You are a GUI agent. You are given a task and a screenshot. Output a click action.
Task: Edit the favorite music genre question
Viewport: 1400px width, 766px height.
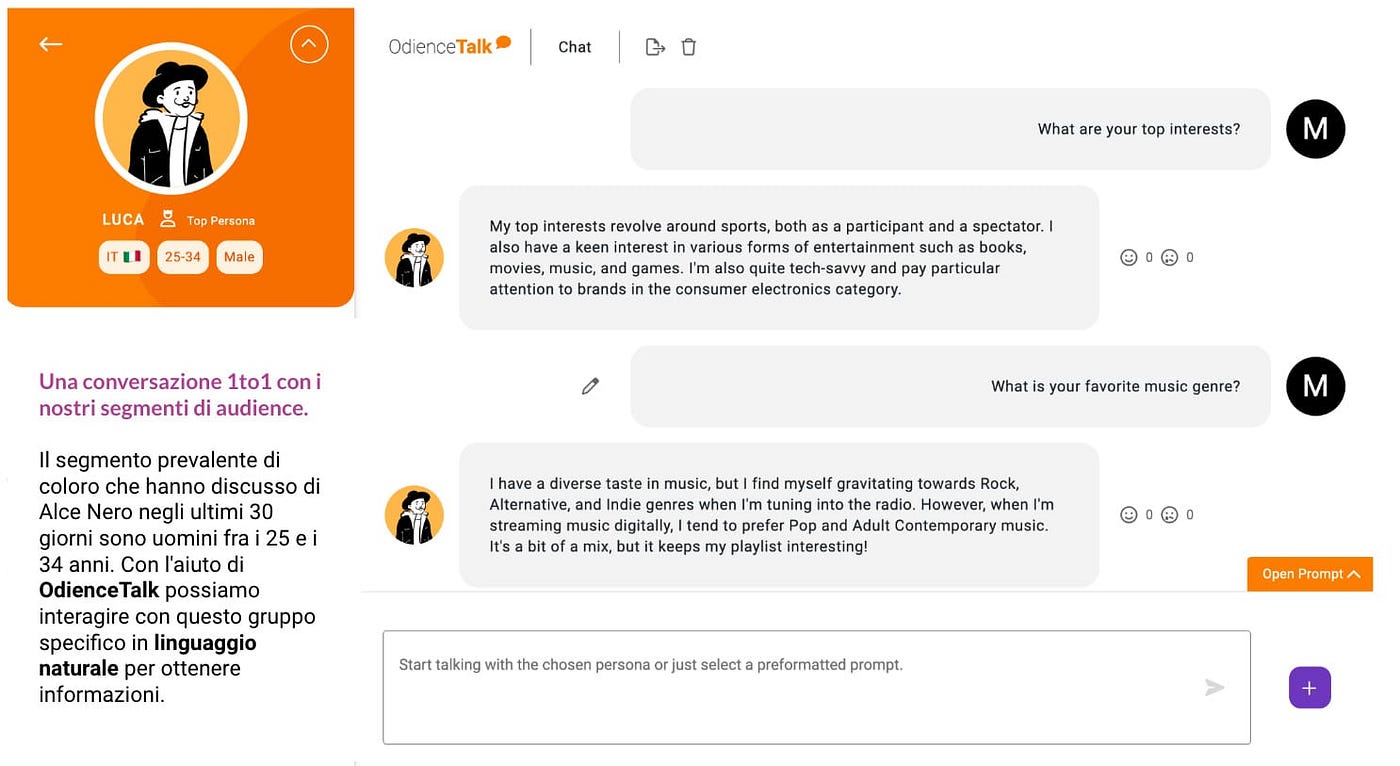[x=590, y=386]
